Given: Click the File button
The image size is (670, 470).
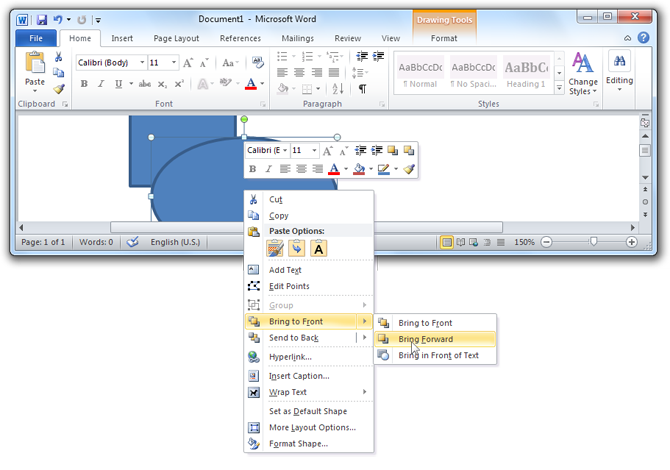Looking at the screenshot, I should coord(36,38).
